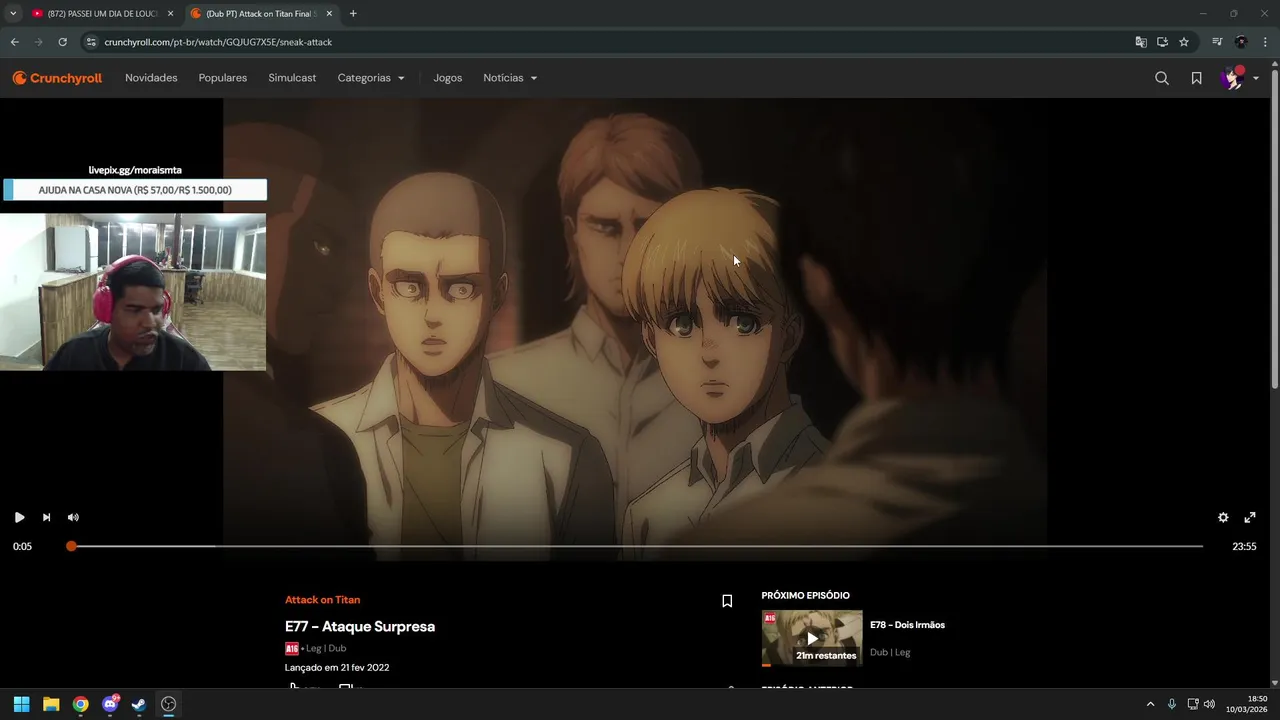This screenshot has width=1280, height=720.
Task: Open the translate page icon
Action: (1141, 42)
